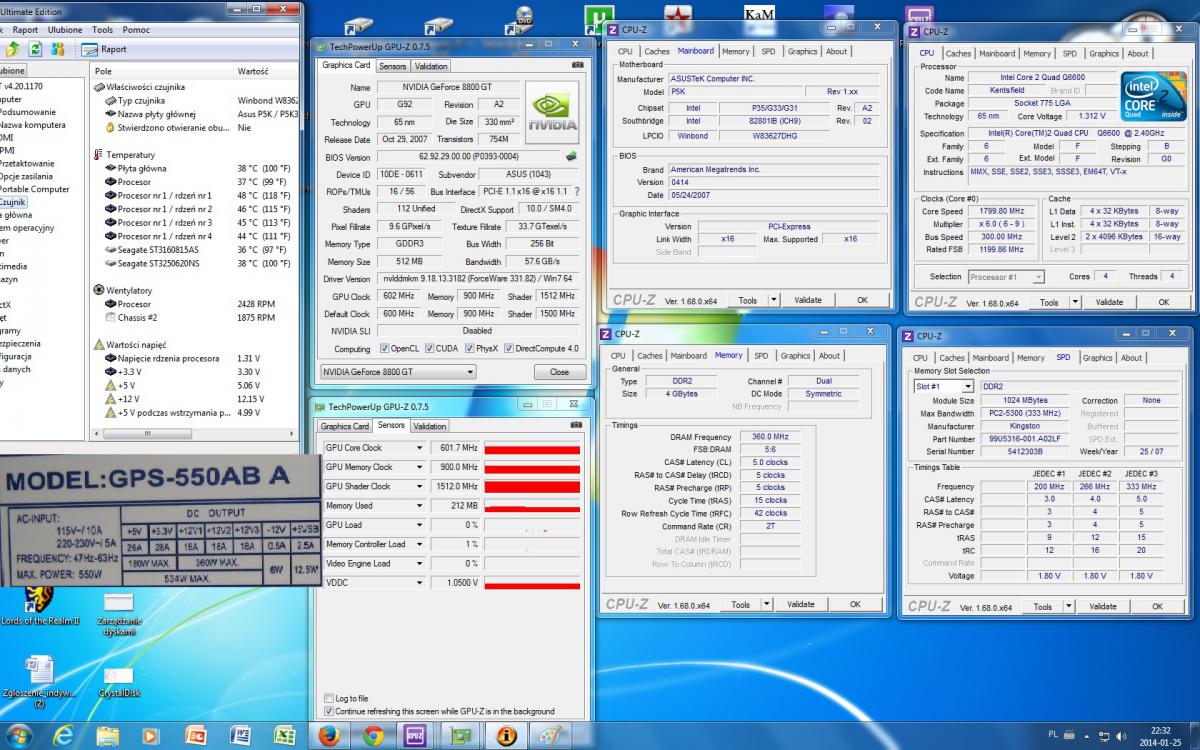Screen dimensions: 1200x750
Task: Click Validate in CPU-Z Mainboard window
Action: tap(808, 300)
